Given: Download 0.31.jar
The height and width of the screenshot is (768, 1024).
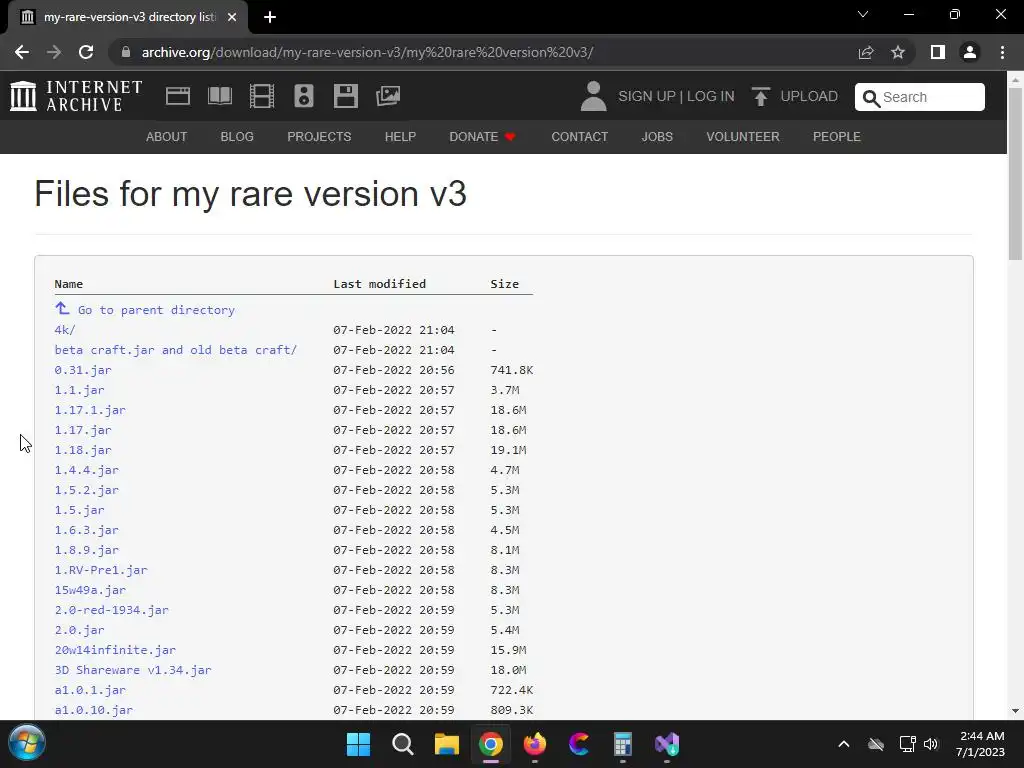Looking at the screenshot, I should click(x=83, y=370).
